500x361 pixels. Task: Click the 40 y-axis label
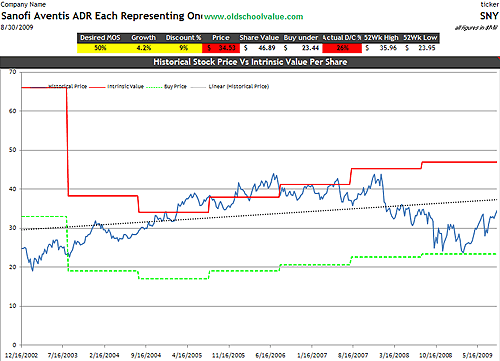(x=12, y=189)
